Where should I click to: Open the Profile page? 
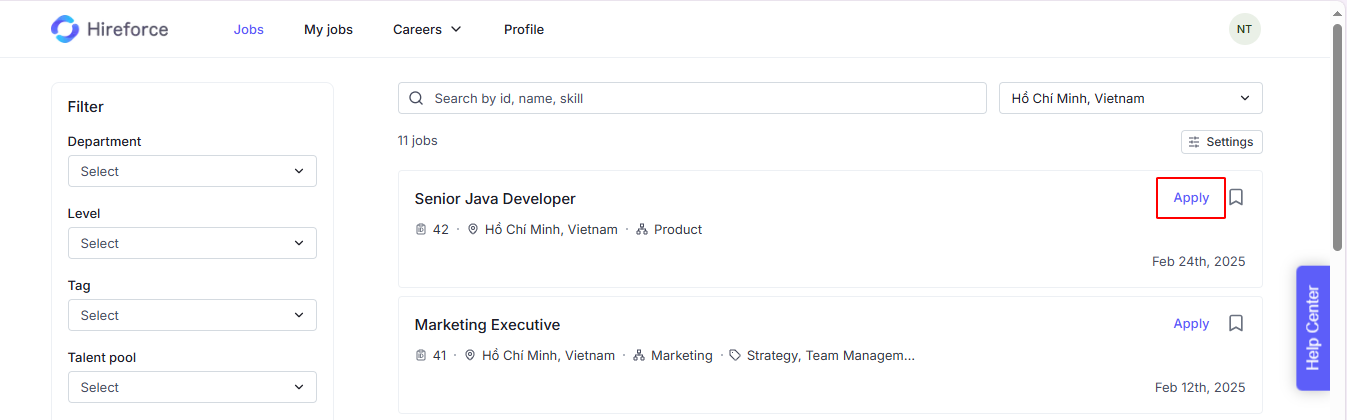tap(524, 29)
